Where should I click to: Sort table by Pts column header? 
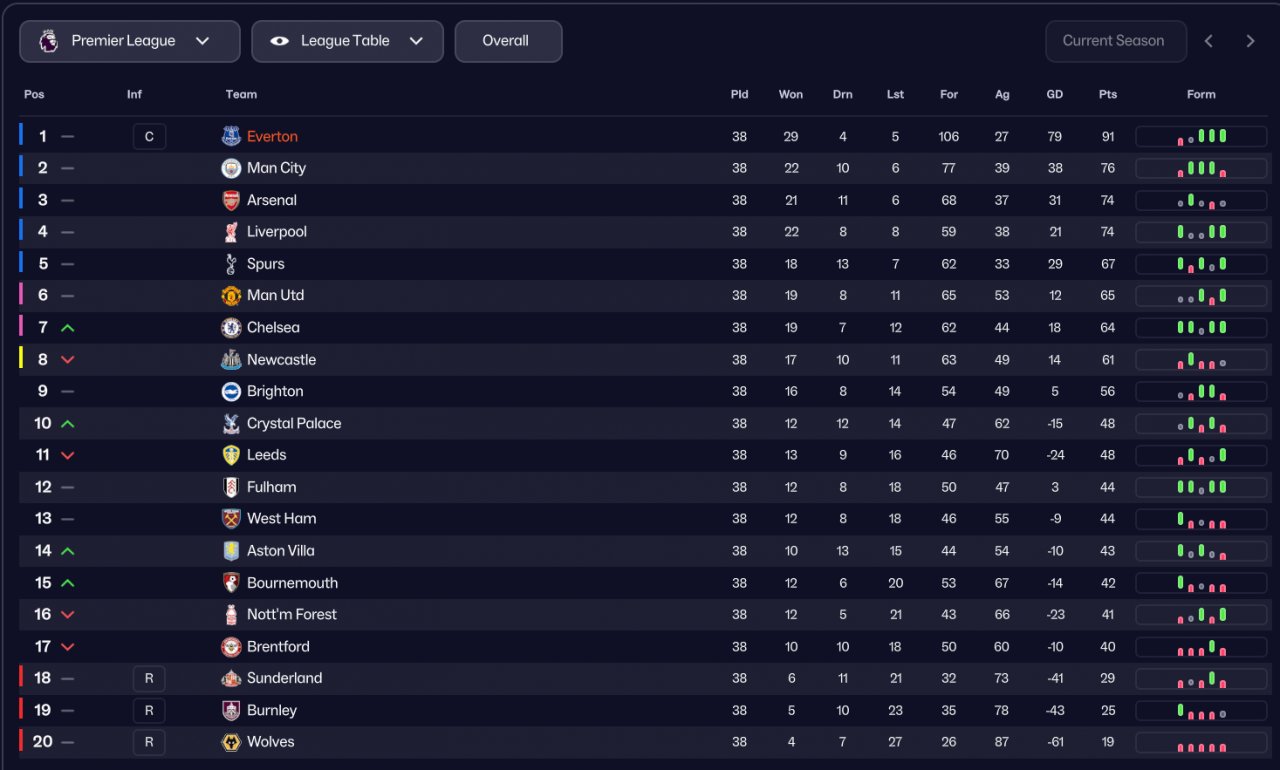coord(1107,94)
